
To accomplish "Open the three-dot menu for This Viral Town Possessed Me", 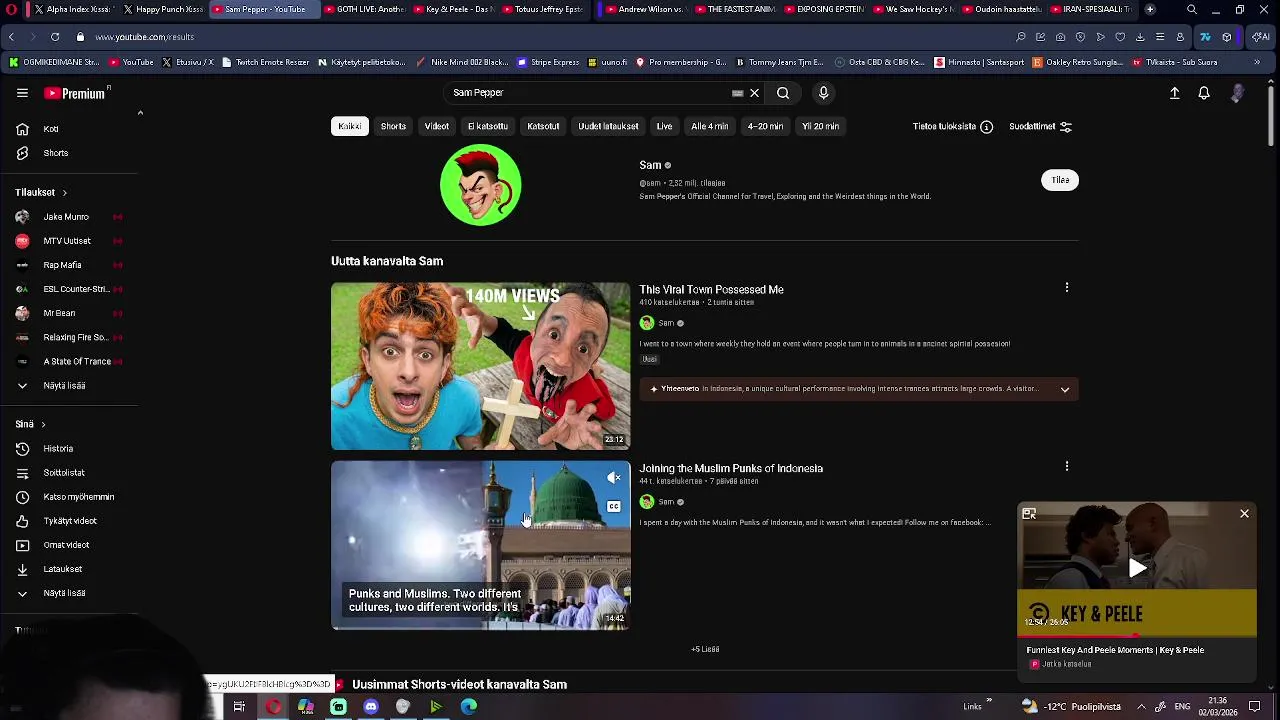I will [x=1067, y=288].
